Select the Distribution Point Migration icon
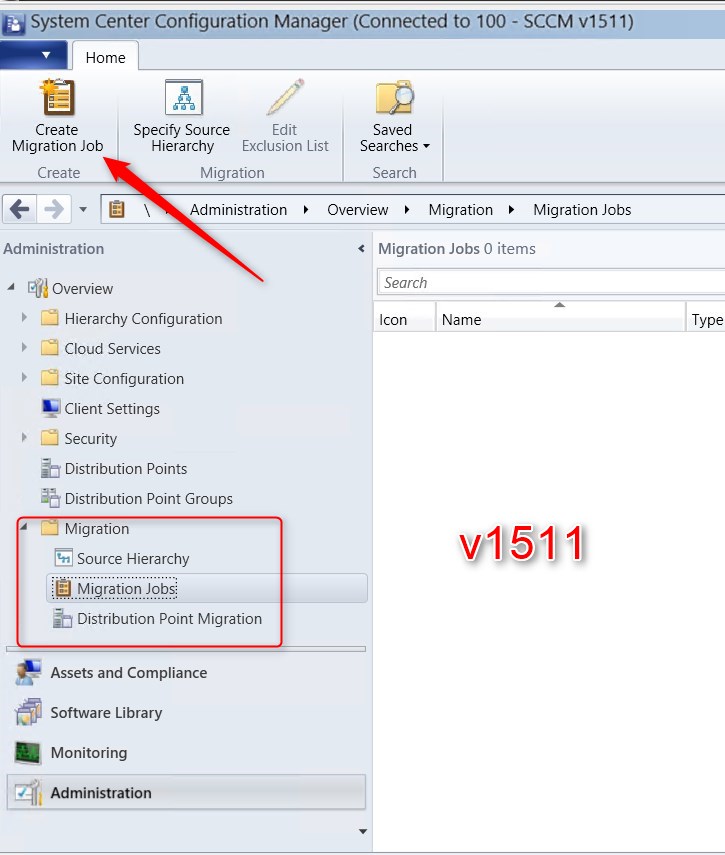Screen dimensions: 725x855 (x=62, y=619)
